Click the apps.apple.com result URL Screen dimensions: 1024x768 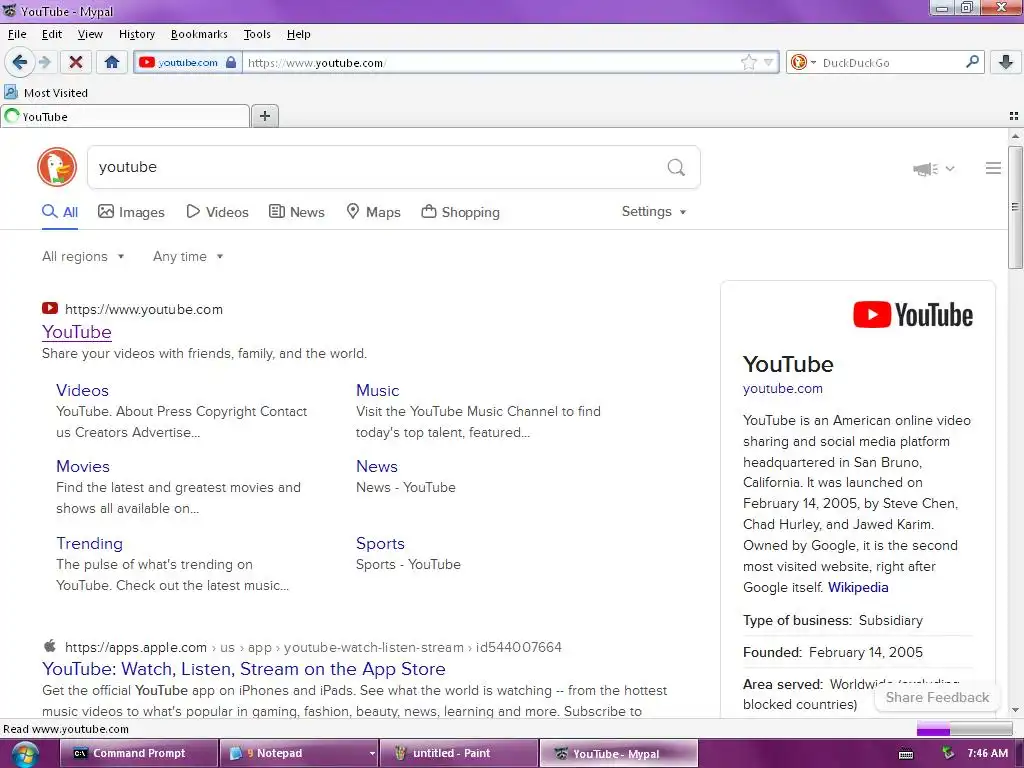coord(313,647)
